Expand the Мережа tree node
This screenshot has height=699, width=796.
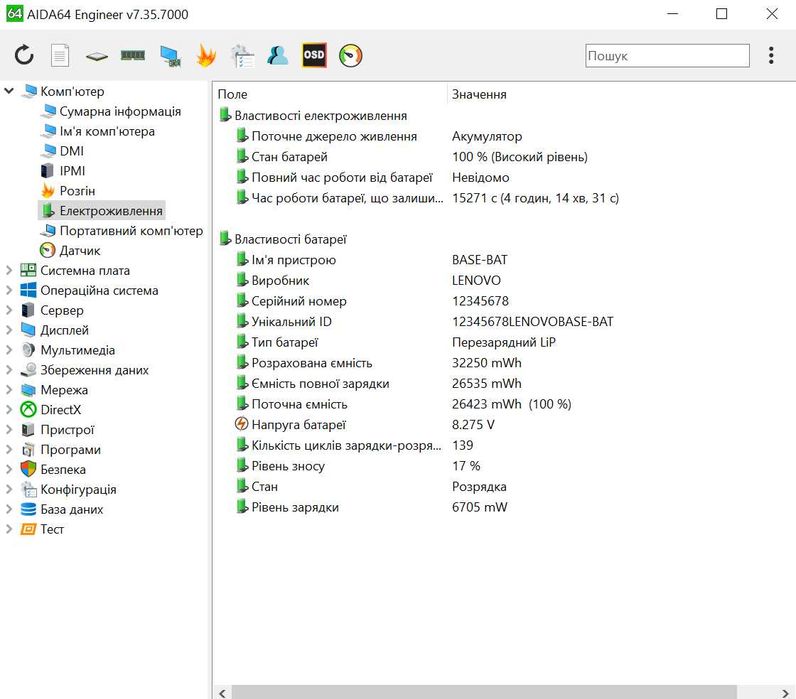tap(9, 389)
